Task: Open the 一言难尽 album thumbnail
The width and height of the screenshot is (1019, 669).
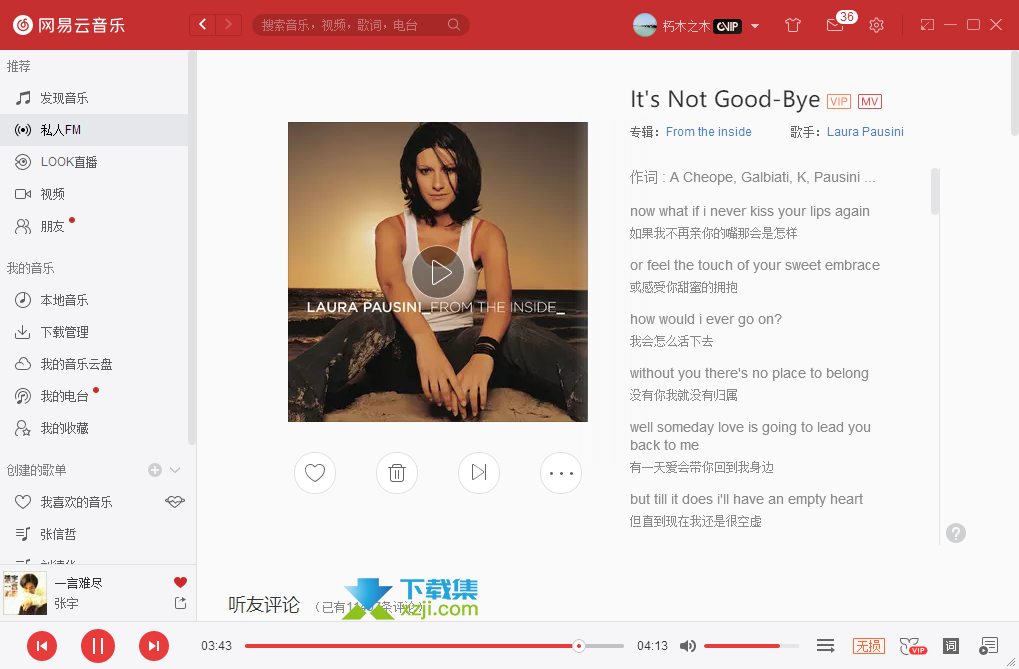Action: (25, 593)
